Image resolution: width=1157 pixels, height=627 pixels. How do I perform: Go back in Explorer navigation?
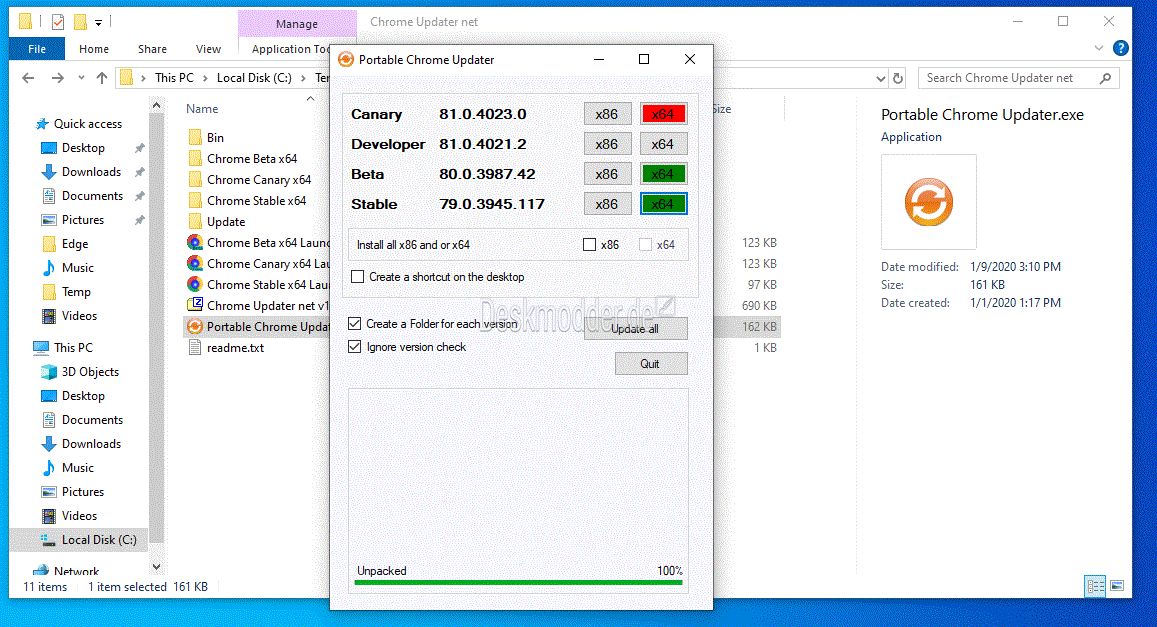28,77
